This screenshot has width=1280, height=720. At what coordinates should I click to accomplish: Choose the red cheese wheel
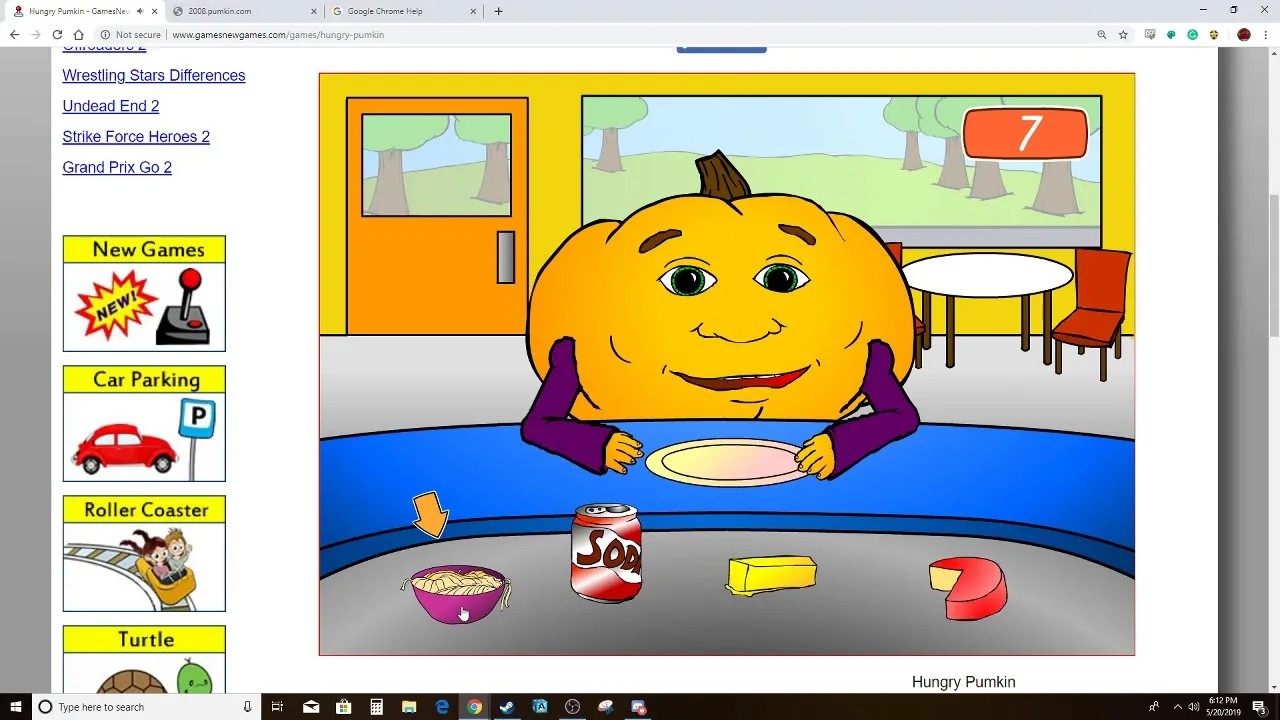tap(968, 588)
